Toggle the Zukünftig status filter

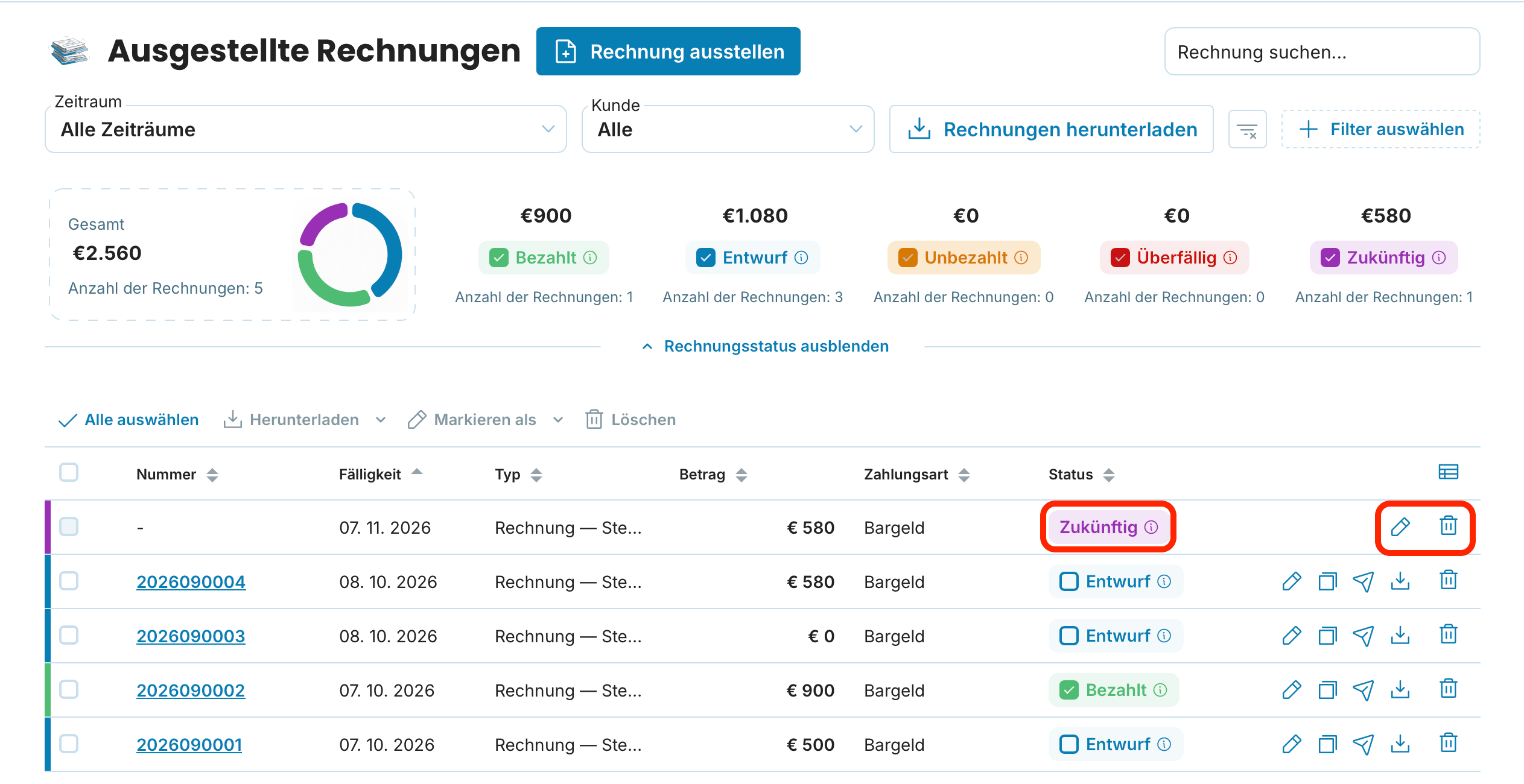pyautogui.click(x=1330, y=258)
